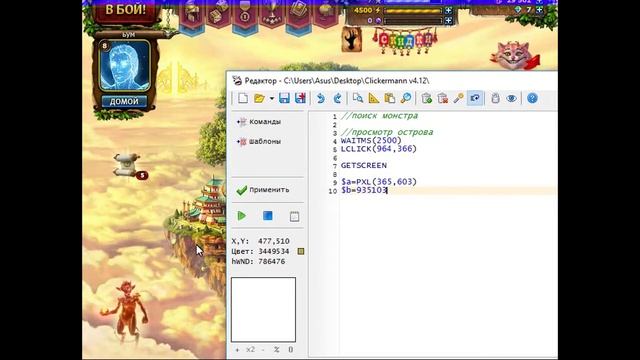Viewport: 640px width, 360px height.
Task: Place cursor in line $b=935103
Action: pyautogui.click(x=364, y=190)
